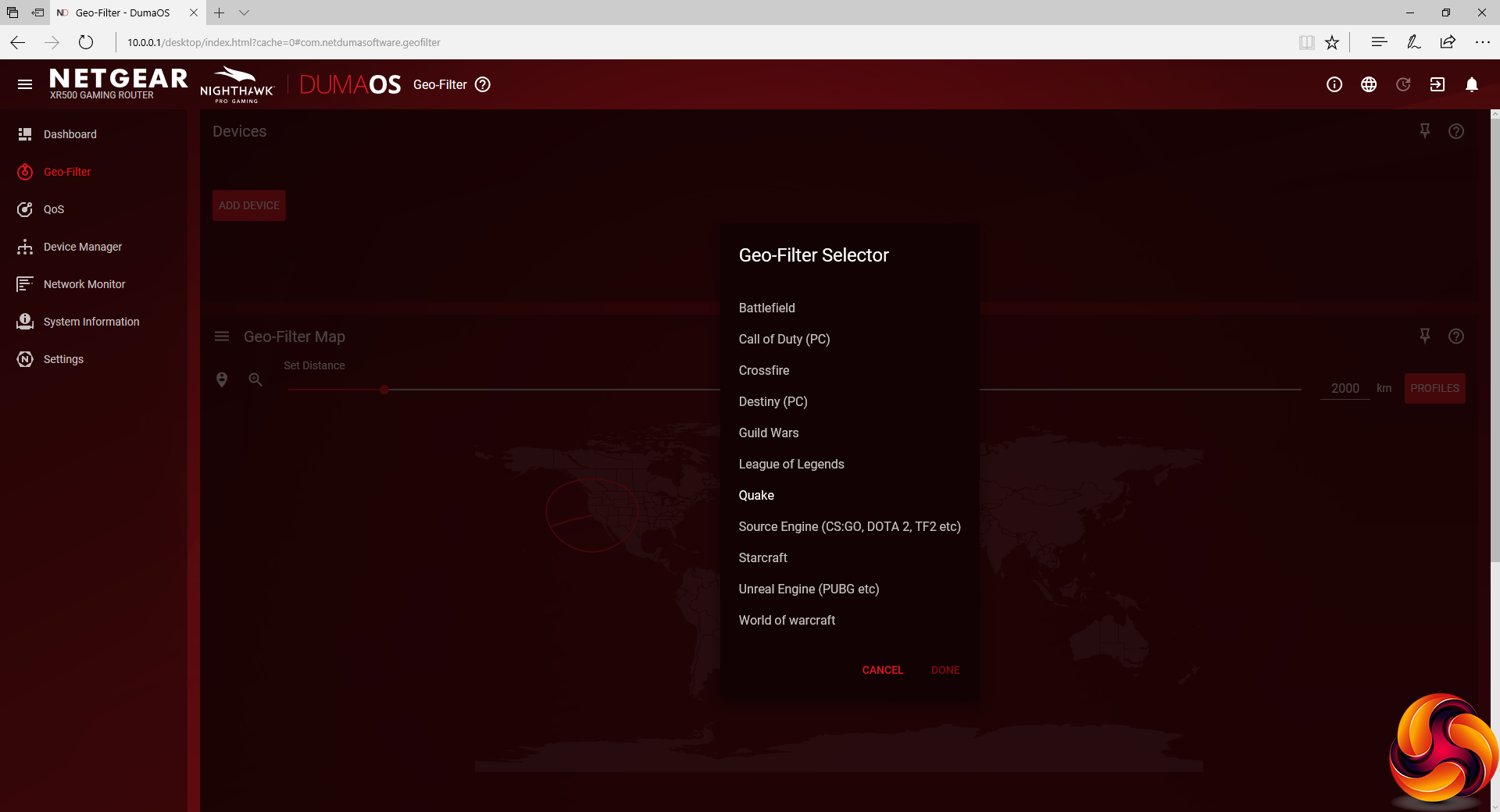Open browser Hub favorites list icon
Viewport: 1500px width, 812px height.
(1379, 42)
